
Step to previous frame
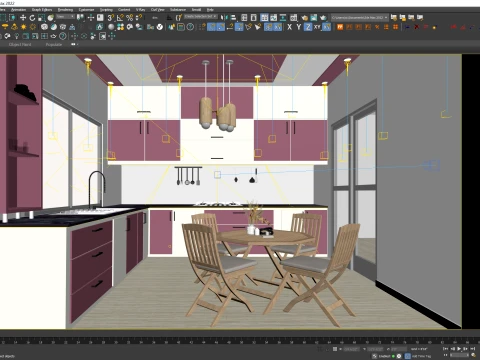452,349
